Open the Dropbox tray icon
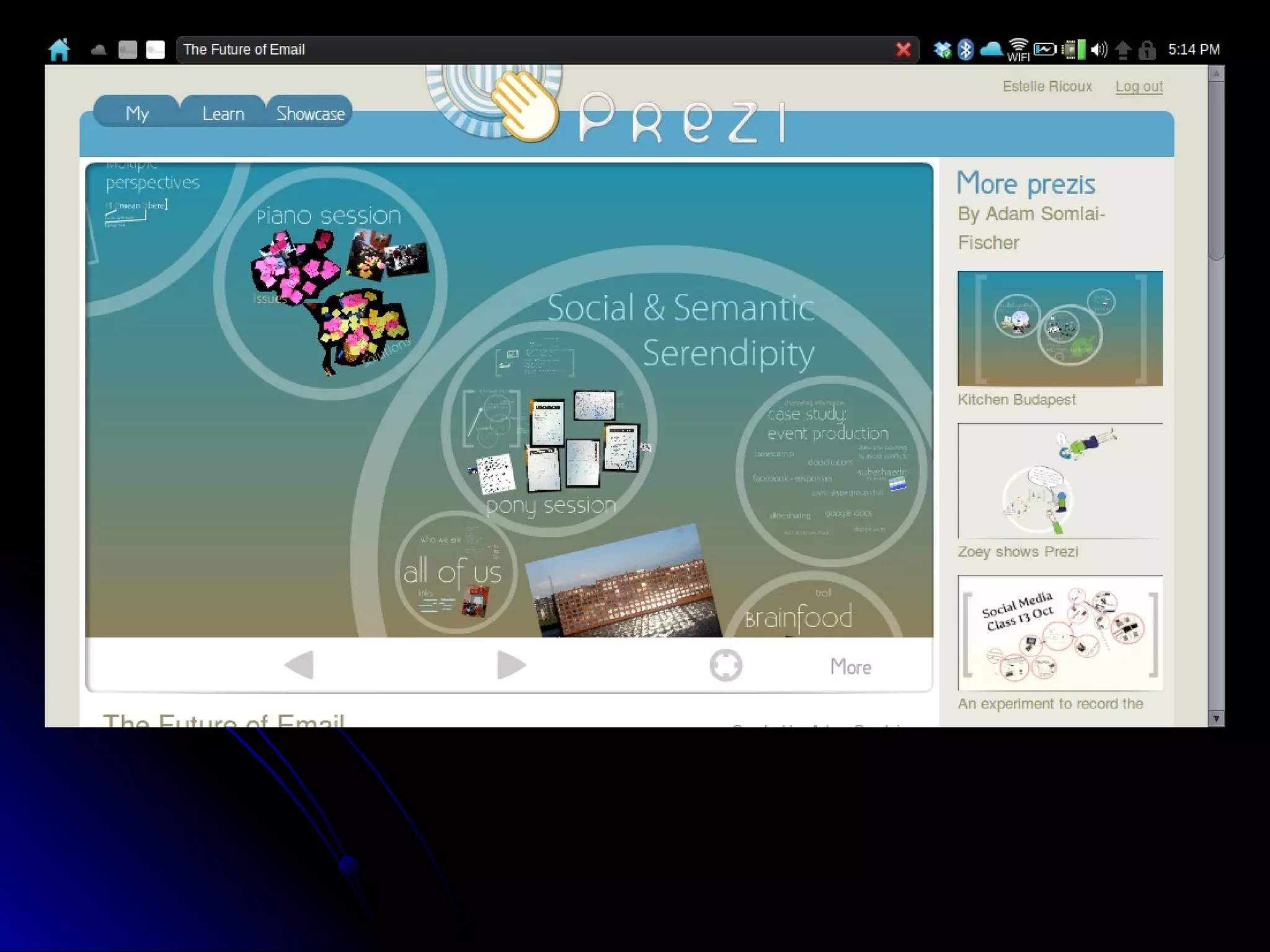This screenshot has height=952, width=1270. pyautogui.click(x=942, y=50)
